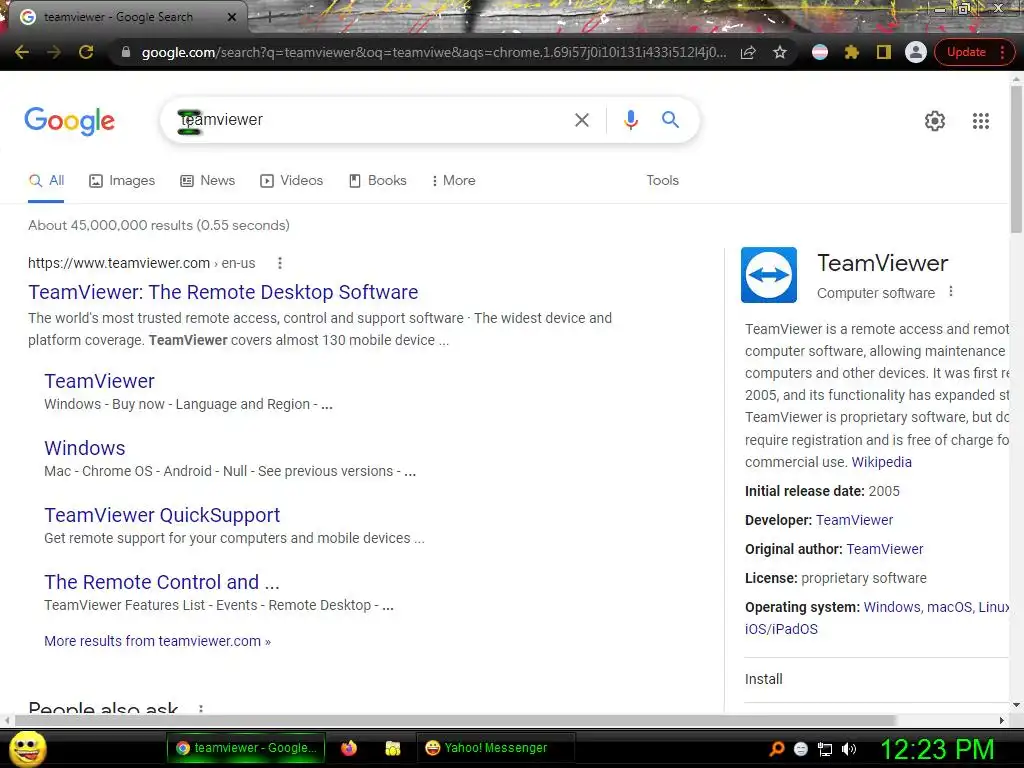The height and width of the screenshot is (768, 1024).
Task: Open the TeamViewer QuickSupport sitelink
Action: (x=162, y=515)
